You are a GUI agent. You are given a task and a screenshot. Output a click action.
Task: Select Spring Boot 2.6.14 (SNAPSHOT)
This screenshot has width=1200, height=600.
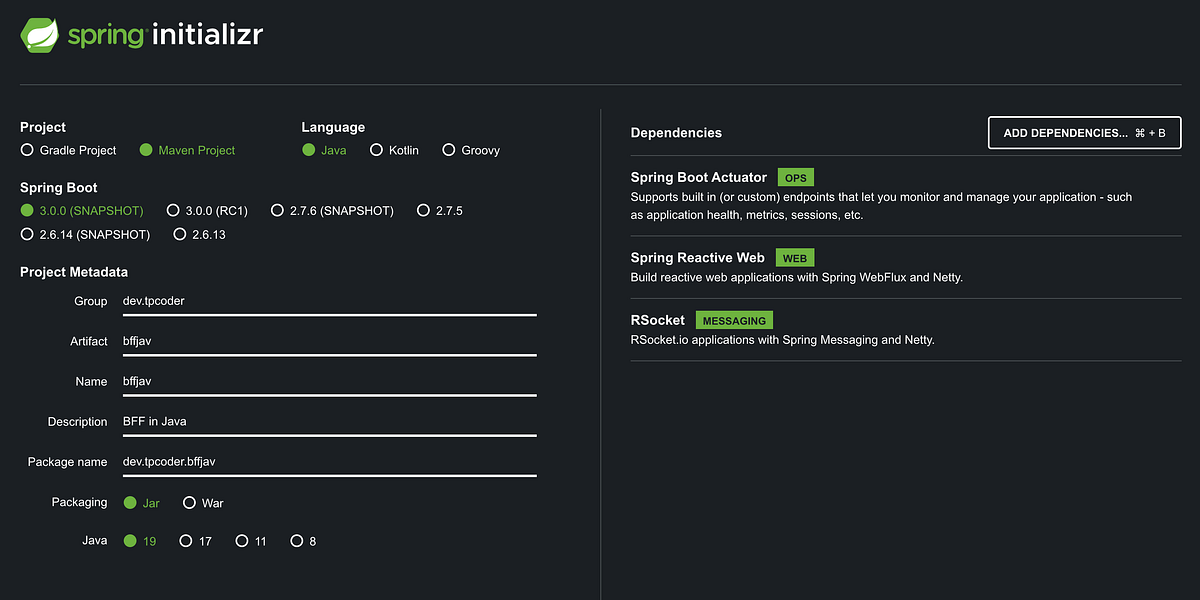(x=27, y=235)
